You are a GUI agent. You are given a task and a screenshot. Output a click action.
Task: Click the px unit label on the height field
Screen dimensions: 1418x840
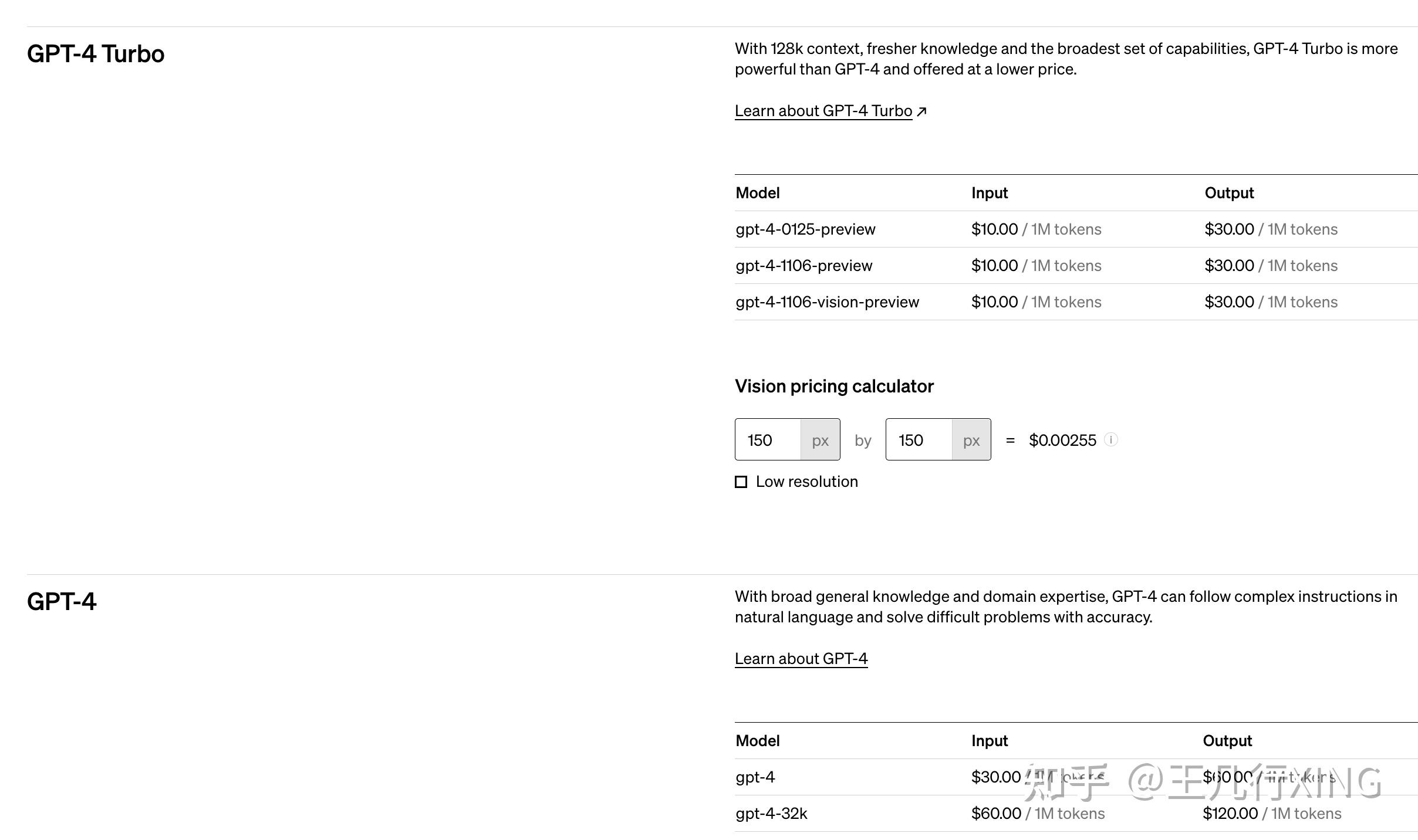(x=971, y=439)
